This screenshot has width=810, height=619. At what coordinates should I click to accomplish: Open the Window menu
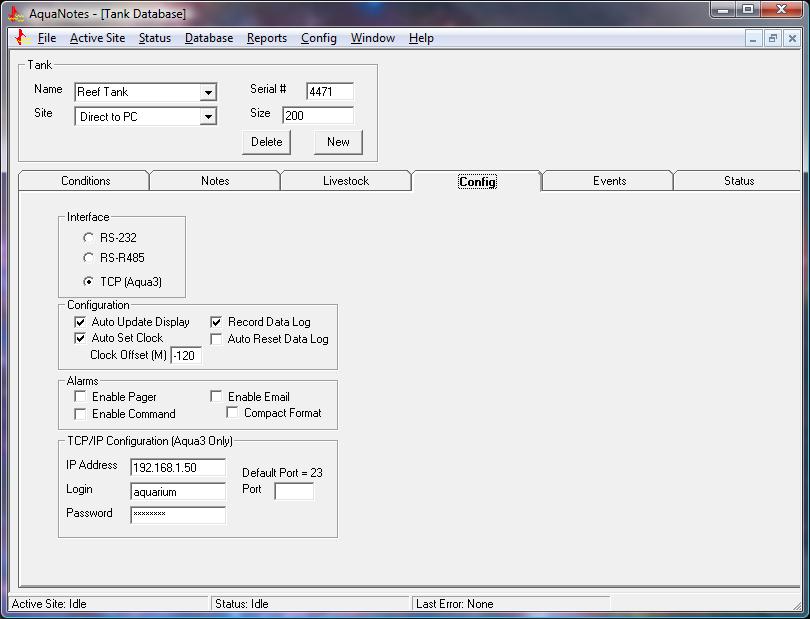tap(372, 38)
